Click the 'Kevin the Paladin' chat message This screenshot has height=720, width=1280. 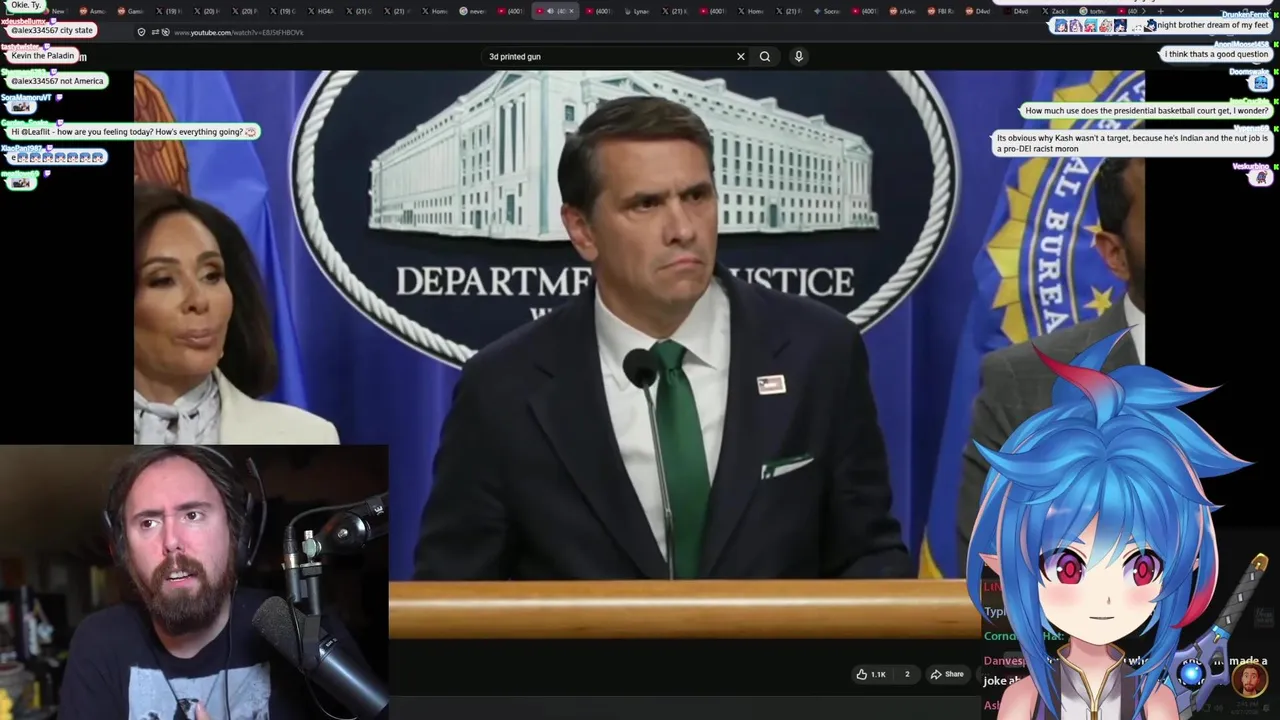(x=42, y=55)
